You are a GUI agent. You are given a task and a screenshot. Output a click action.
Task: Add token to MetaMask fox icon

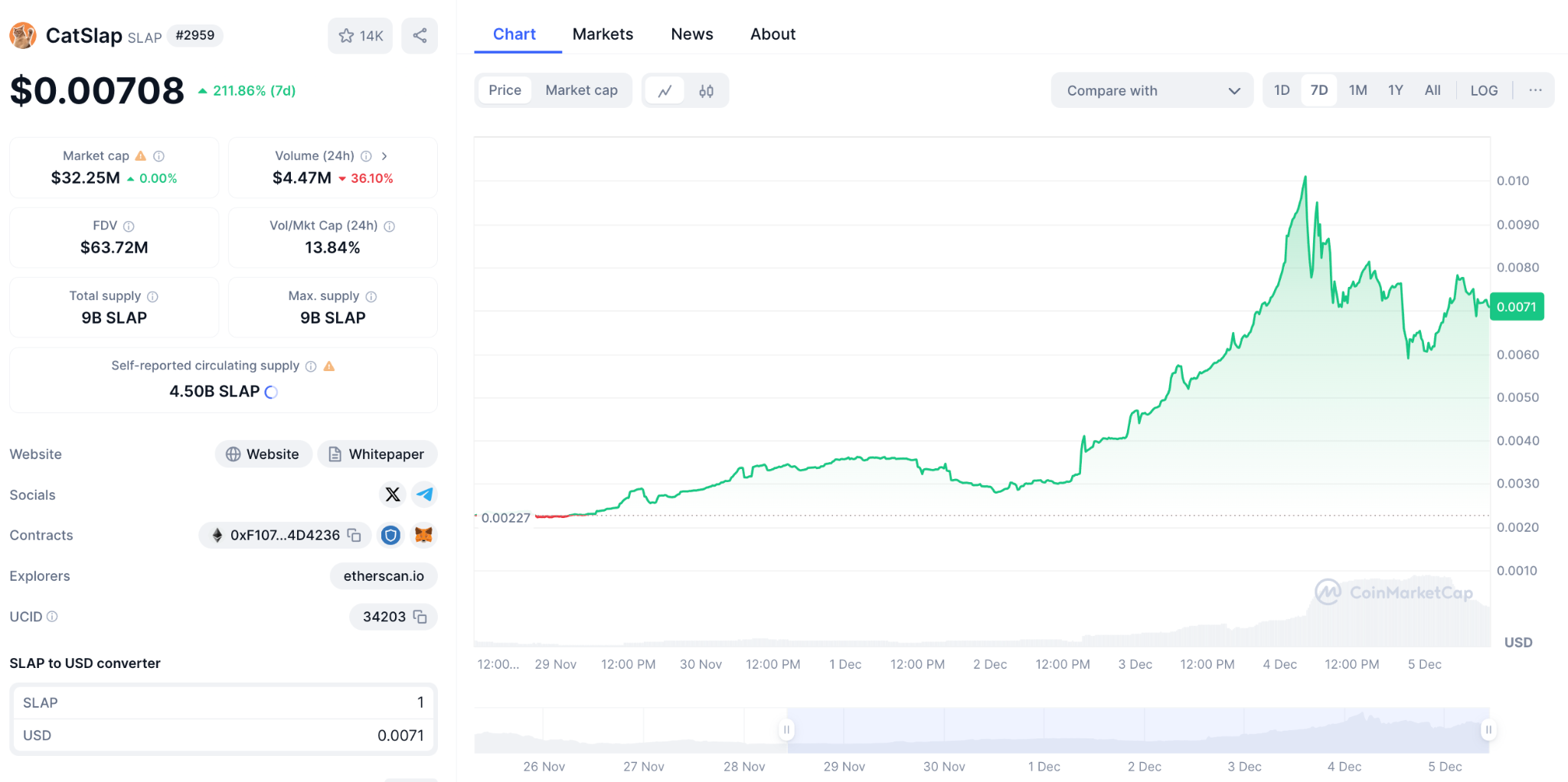coord(423,535)
